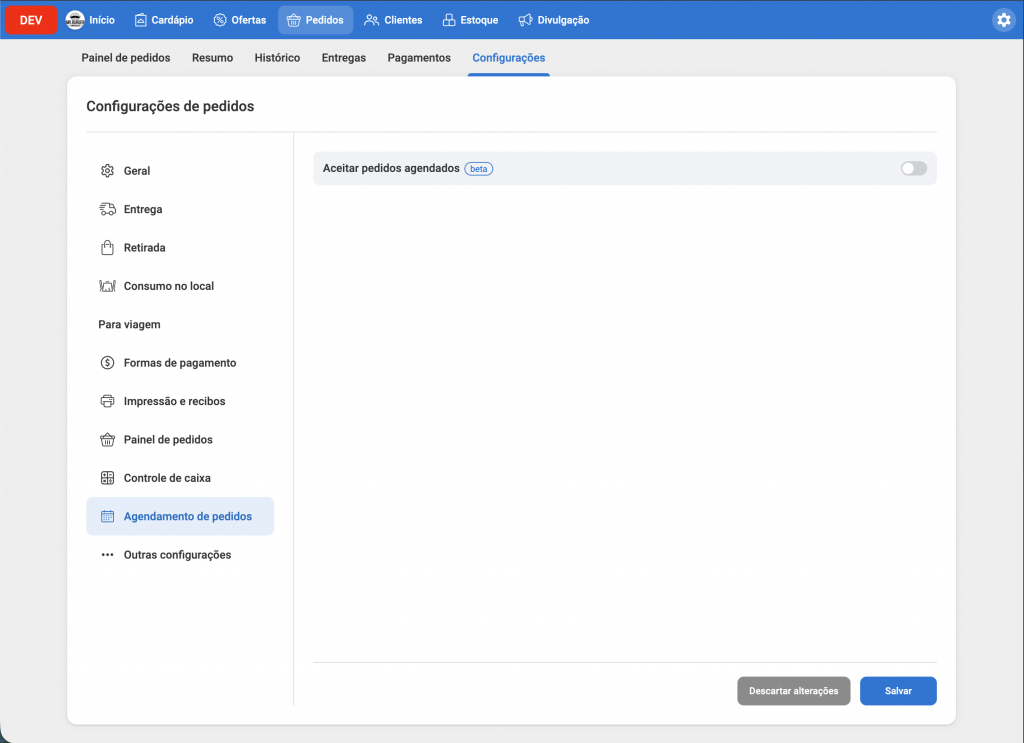Click the basket icon beside Painel de pedidos

point(107,440)
